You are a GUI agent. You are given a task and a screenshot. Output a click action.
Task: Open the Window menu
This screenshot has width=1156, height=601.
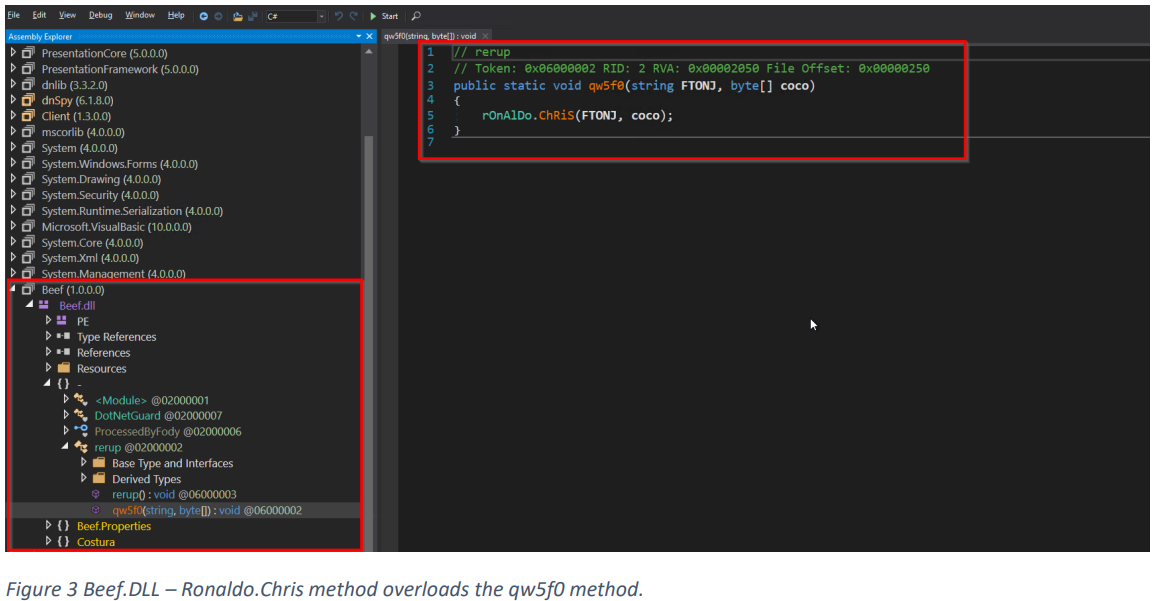[x=139, y=15]
